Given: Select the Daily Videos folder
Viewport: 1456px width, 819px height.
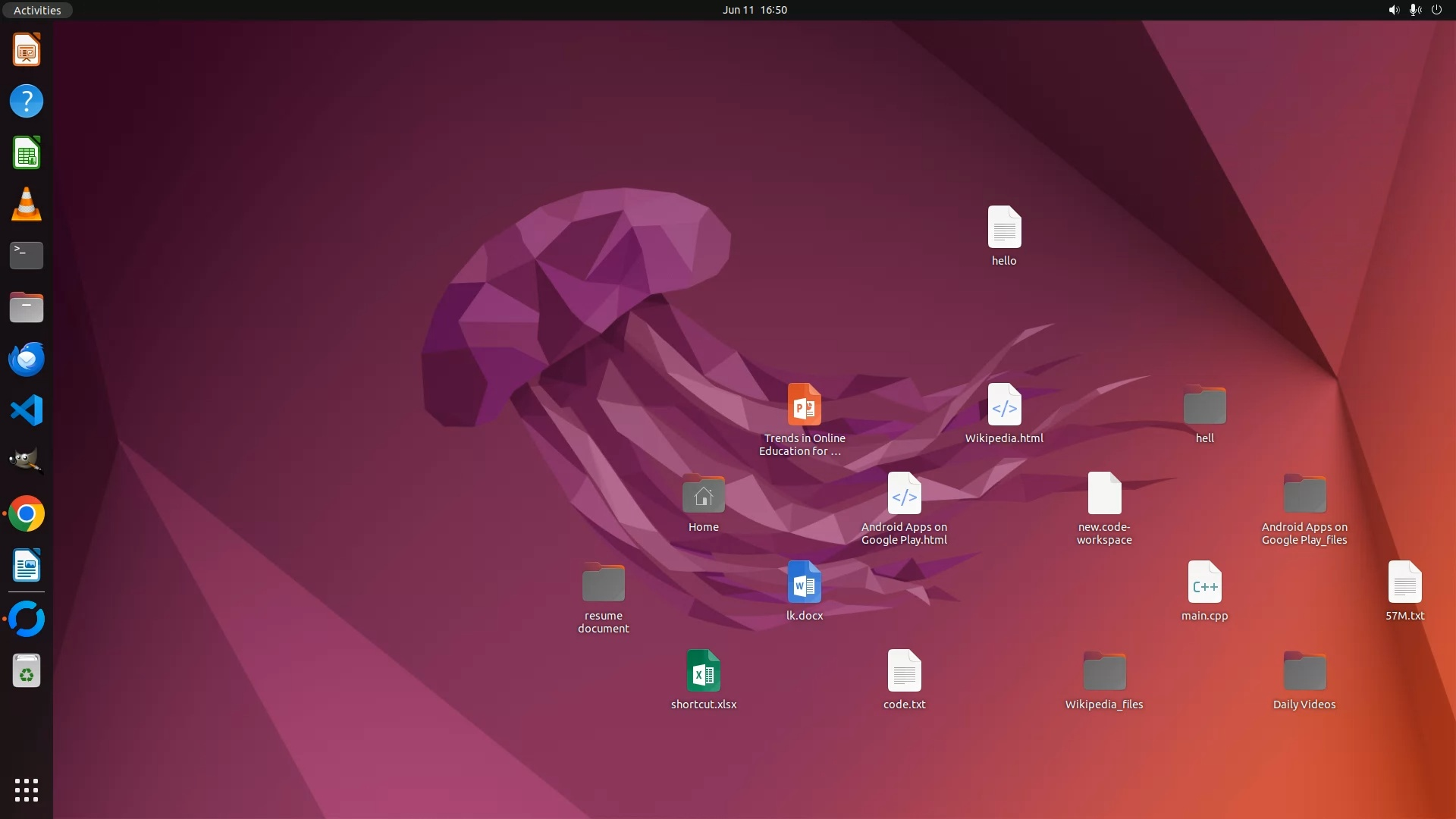Looking at the screenshot, I should click(x=1304, y=671).
